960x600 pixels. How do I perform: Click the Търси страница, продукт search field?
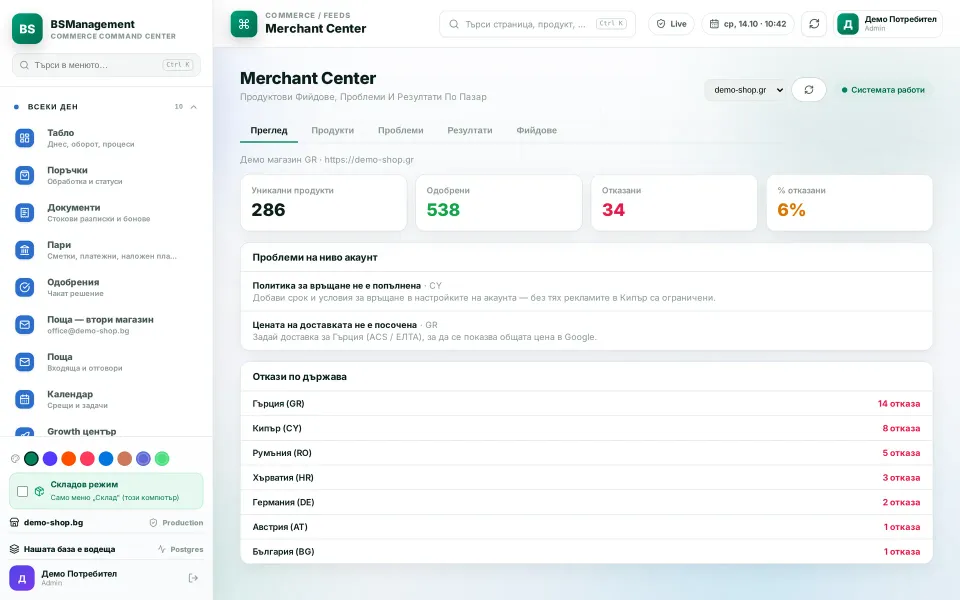537,24
